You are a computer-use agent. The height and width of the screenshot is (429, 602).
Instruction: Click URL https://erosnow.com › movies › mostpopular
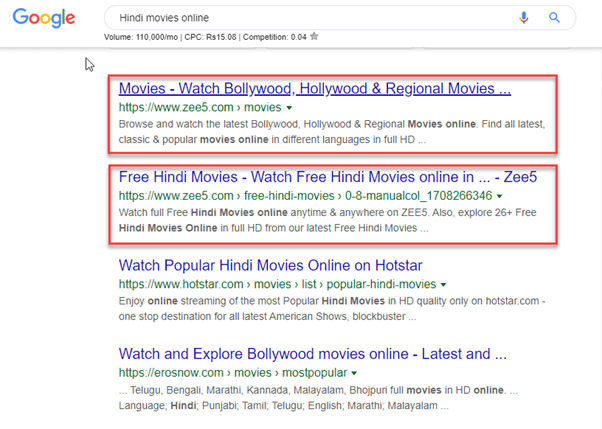point(233,373)
